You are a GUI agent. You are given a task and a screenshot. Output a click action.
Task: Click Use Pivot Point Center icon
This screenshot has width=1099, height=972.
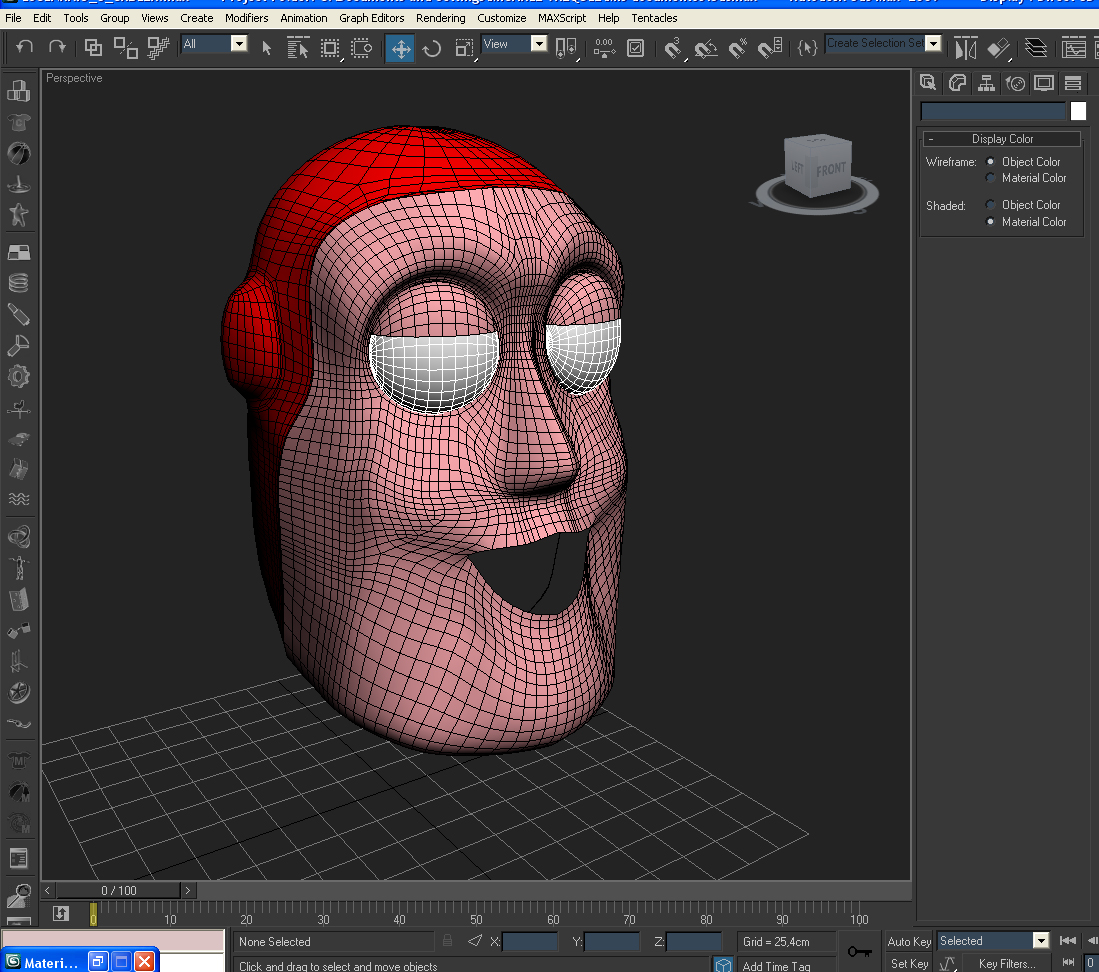(566, 48)
